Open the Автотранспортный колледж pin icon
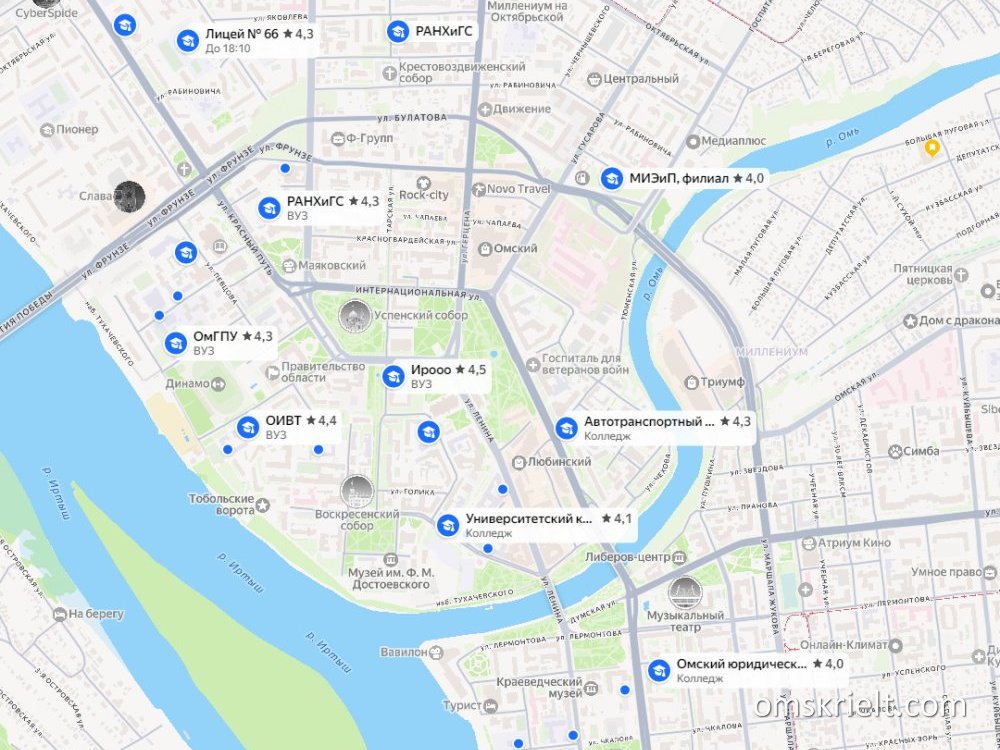This screenshot has width=1000, height=750. (x=566, y=429)
